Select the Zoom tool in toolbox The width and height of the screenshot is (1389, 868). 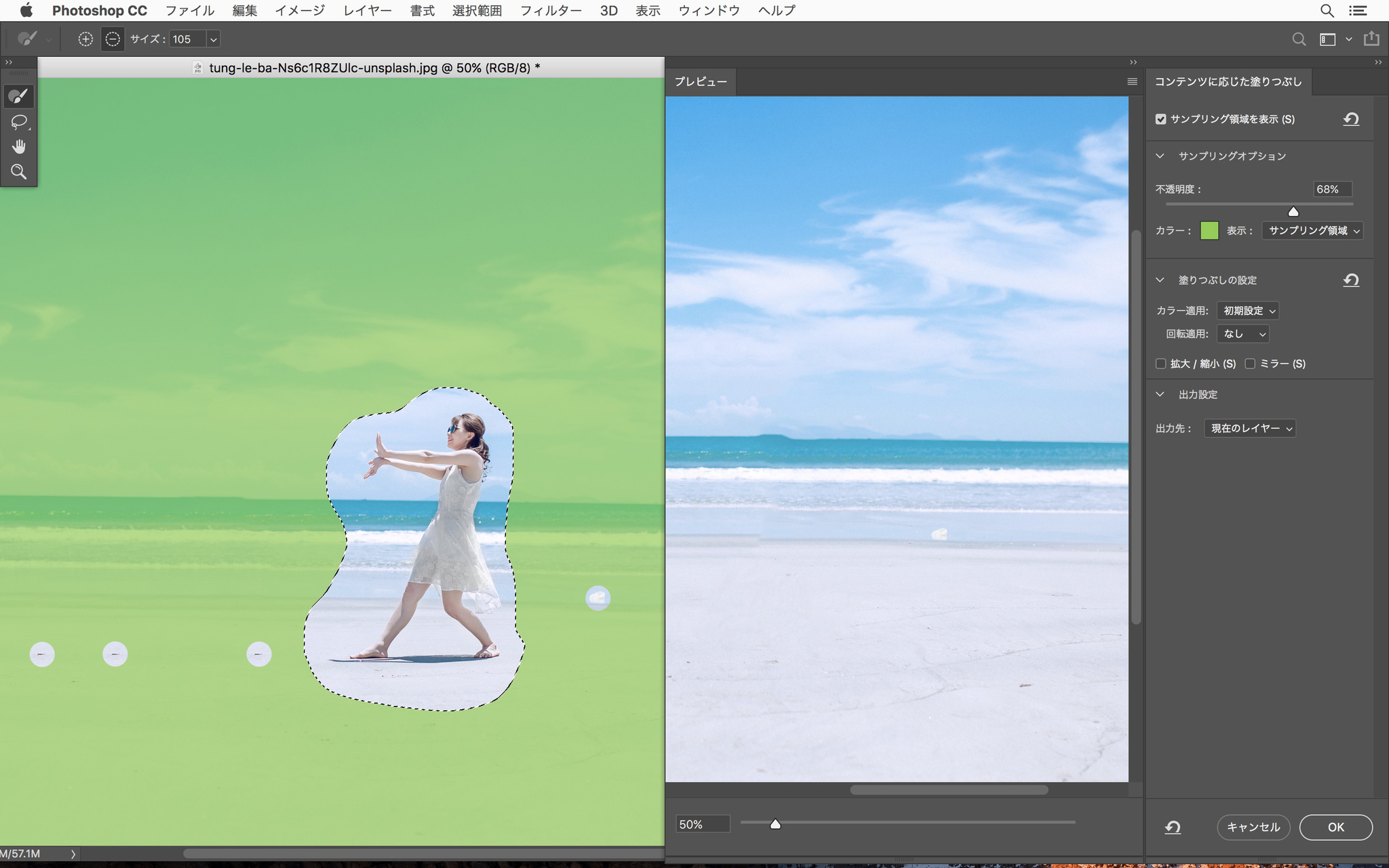(x=18, y=172)
